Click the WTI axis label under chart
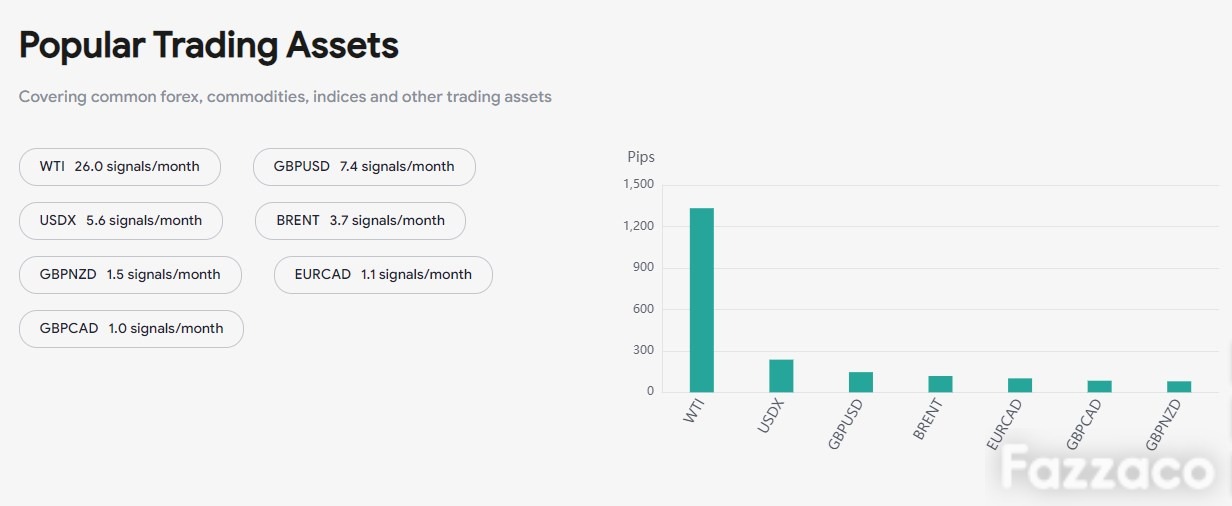The image size is (1232, 506). coord(694,412)
